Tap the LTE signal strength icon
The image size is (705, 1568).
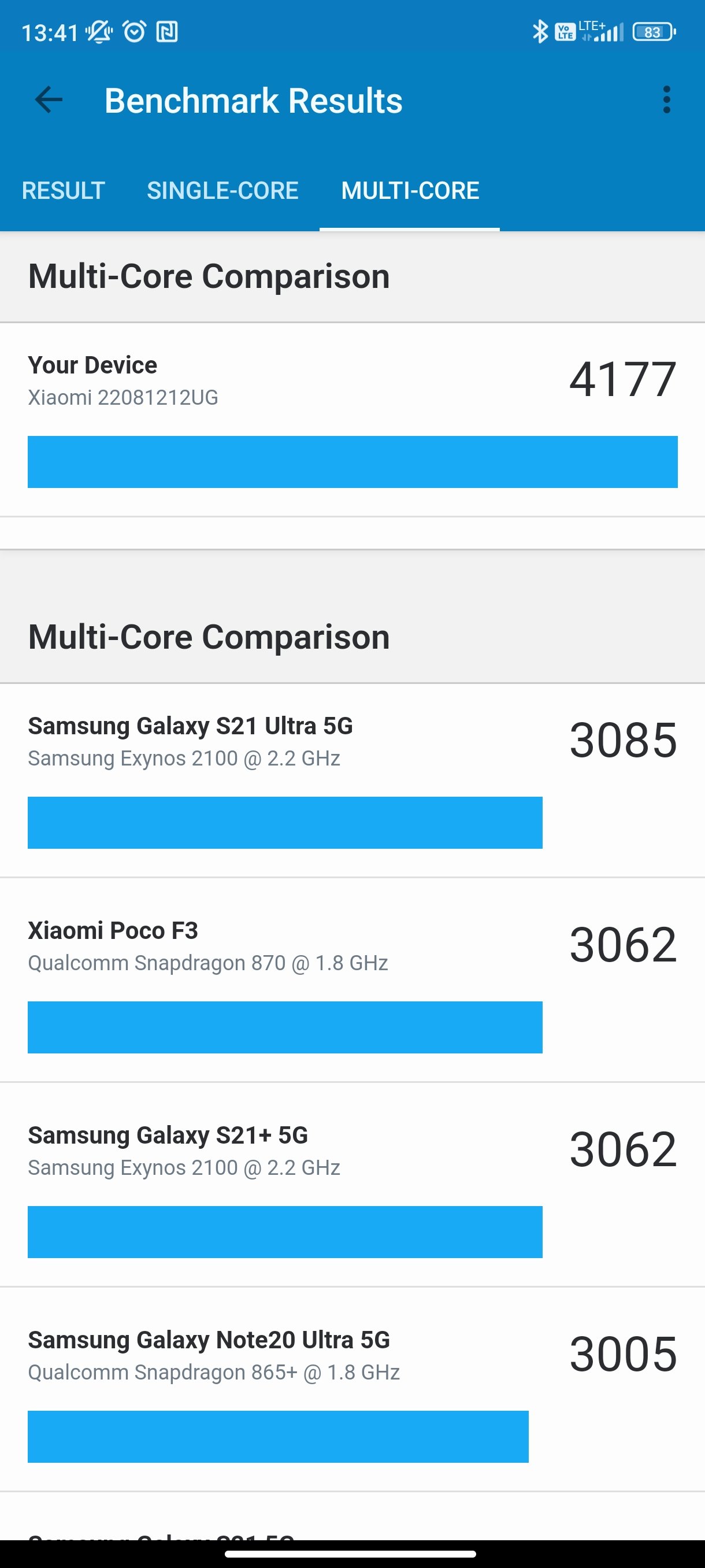pyautogui.click(x=602, y=32)
